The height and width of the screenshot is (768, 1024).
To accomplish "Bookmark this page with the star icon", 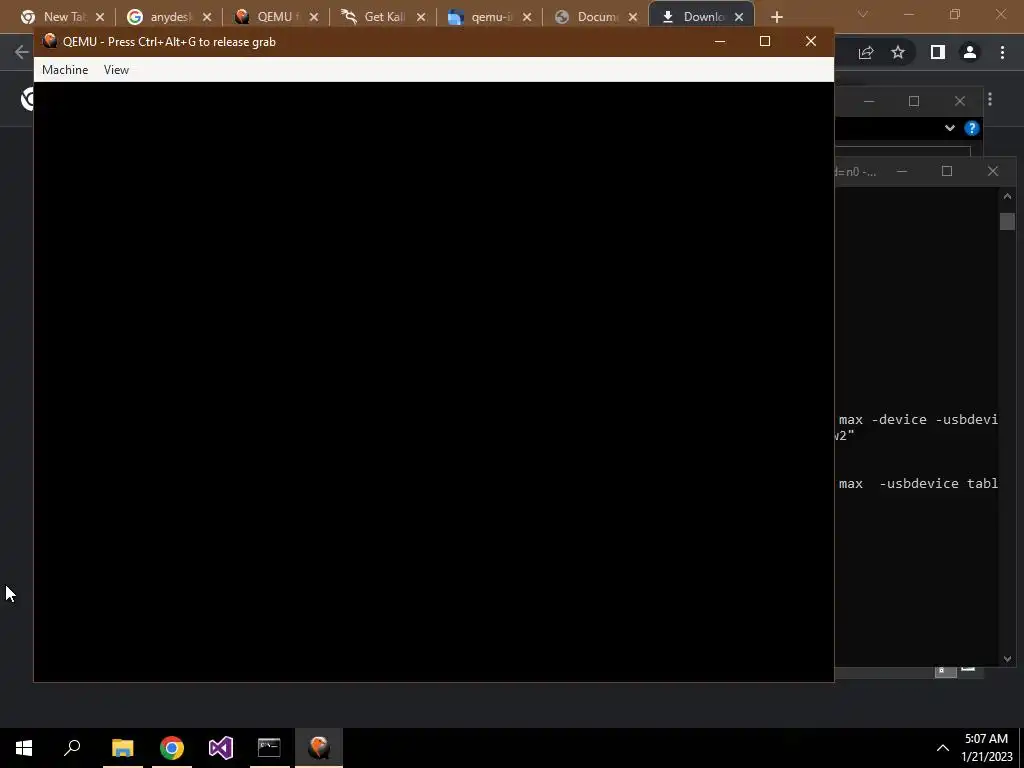I will coord(898,53).
